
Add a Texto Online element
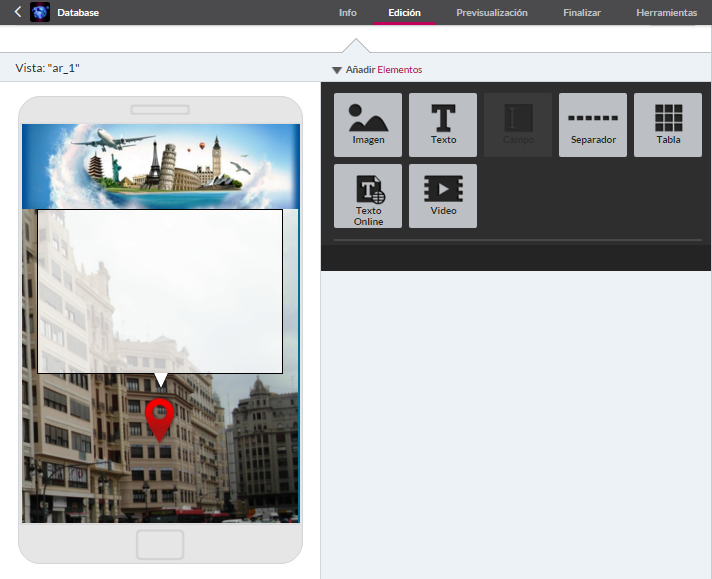click(x=368, y=196)
